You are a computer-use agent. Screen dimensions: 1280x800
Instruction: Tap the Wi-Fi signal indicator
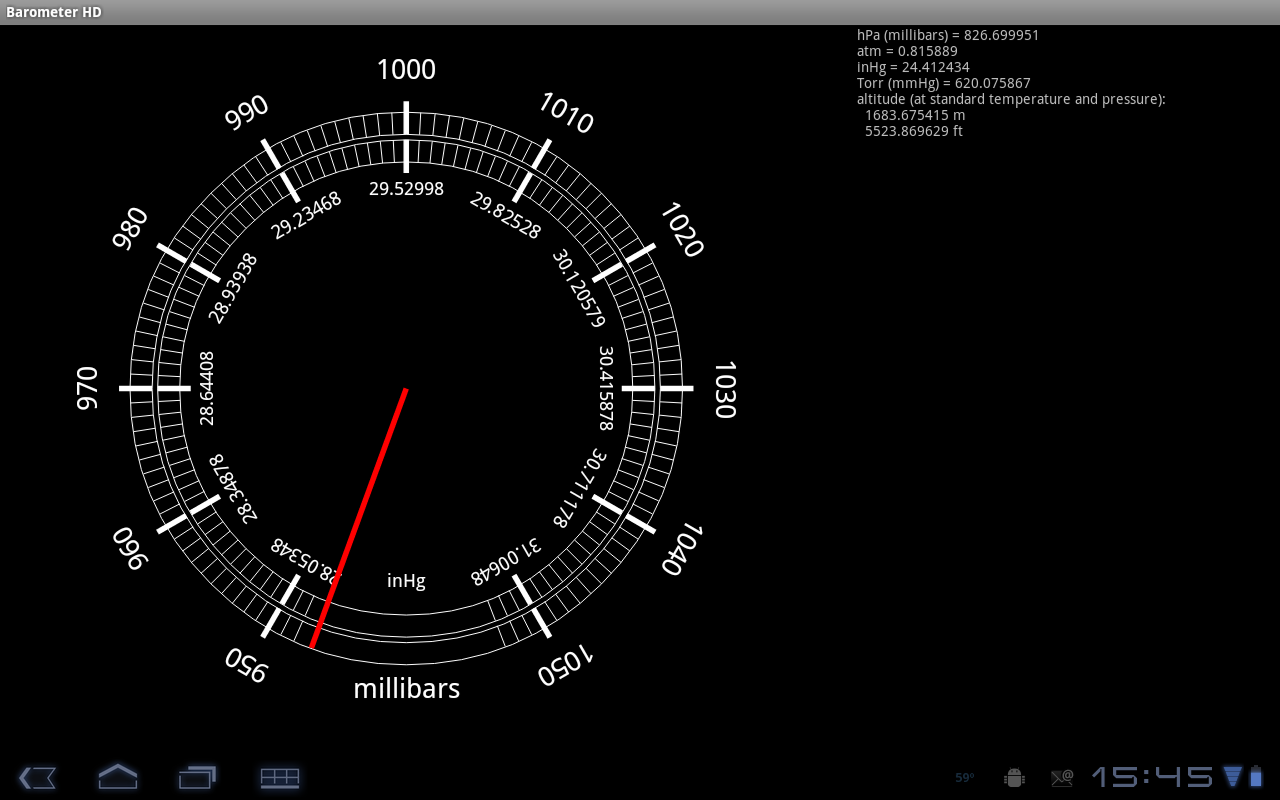pyautogui.click(x=1232, y=776)
